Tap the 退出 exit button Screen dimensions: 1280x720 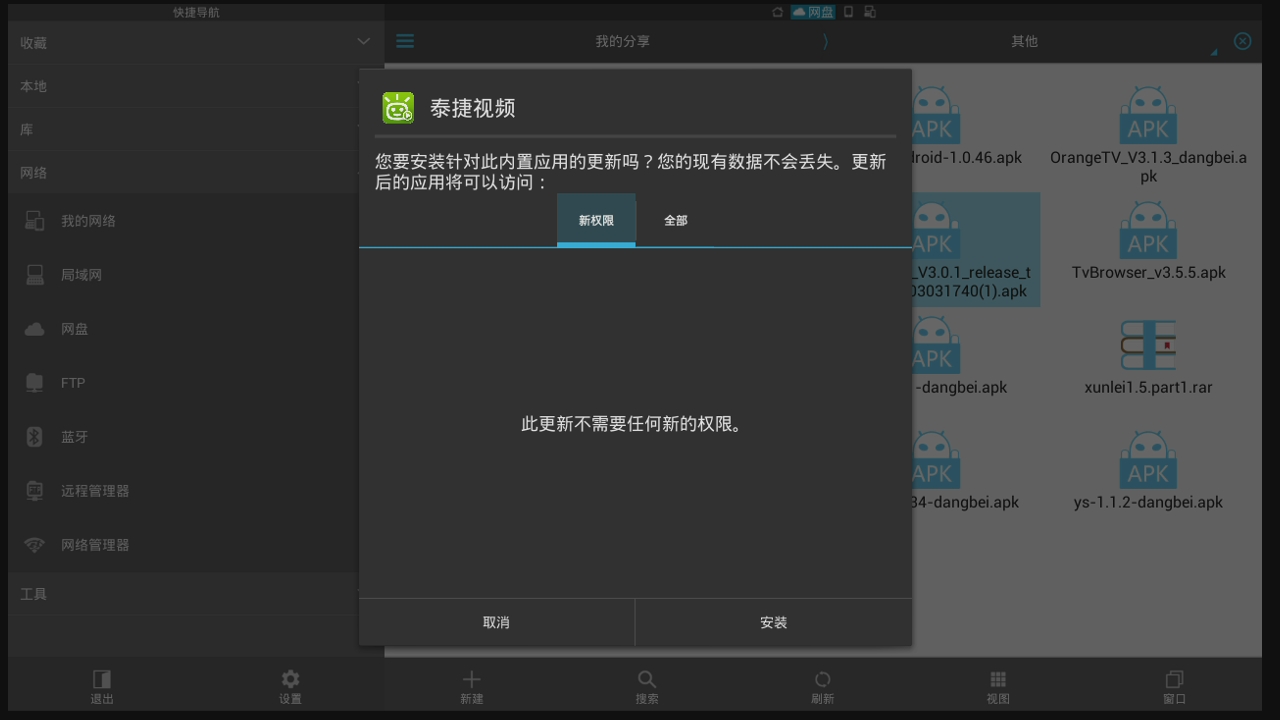point(102,686)
